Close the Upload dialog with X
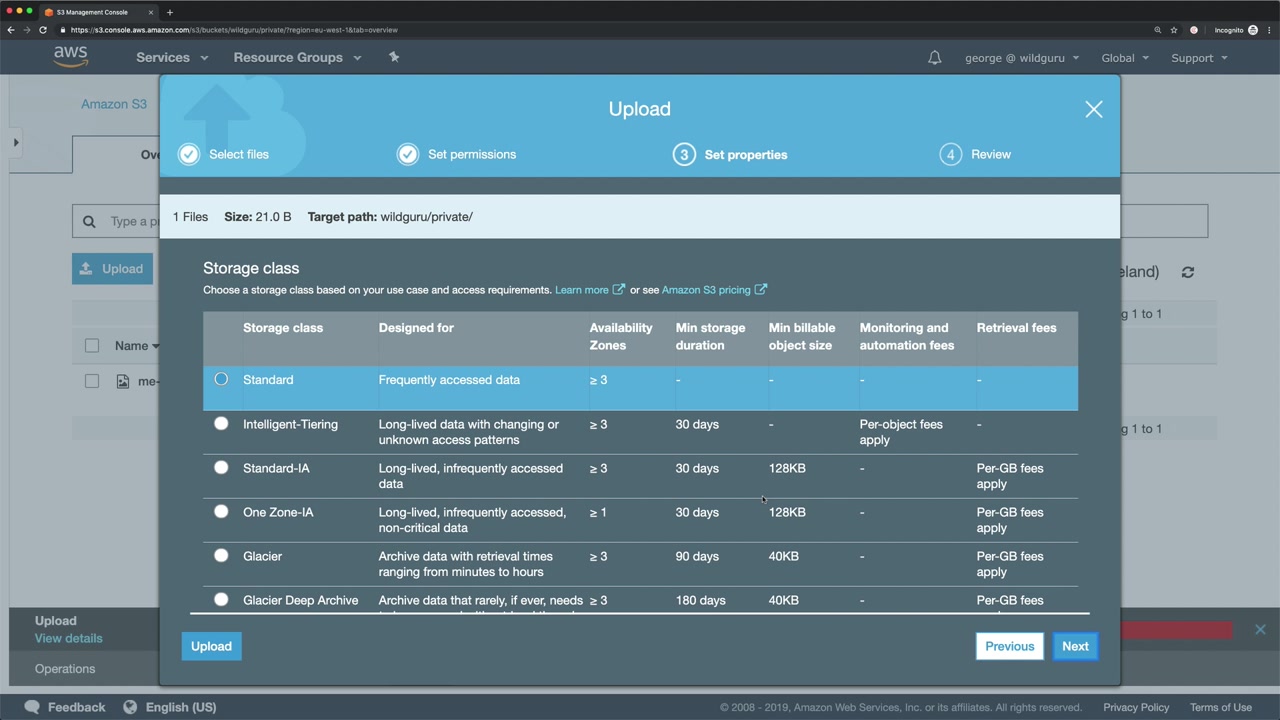 [x=1094, y=109]
